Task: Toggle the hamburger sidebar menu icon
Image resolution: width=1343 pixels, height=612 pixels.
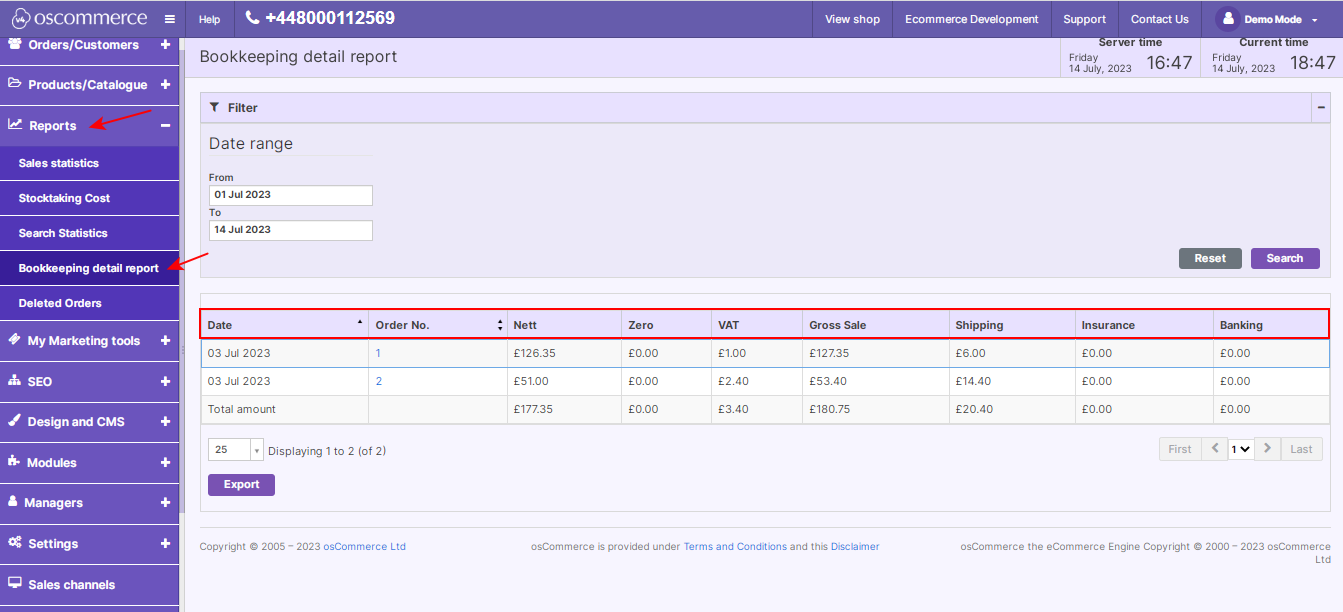Action: click(170, 19)
